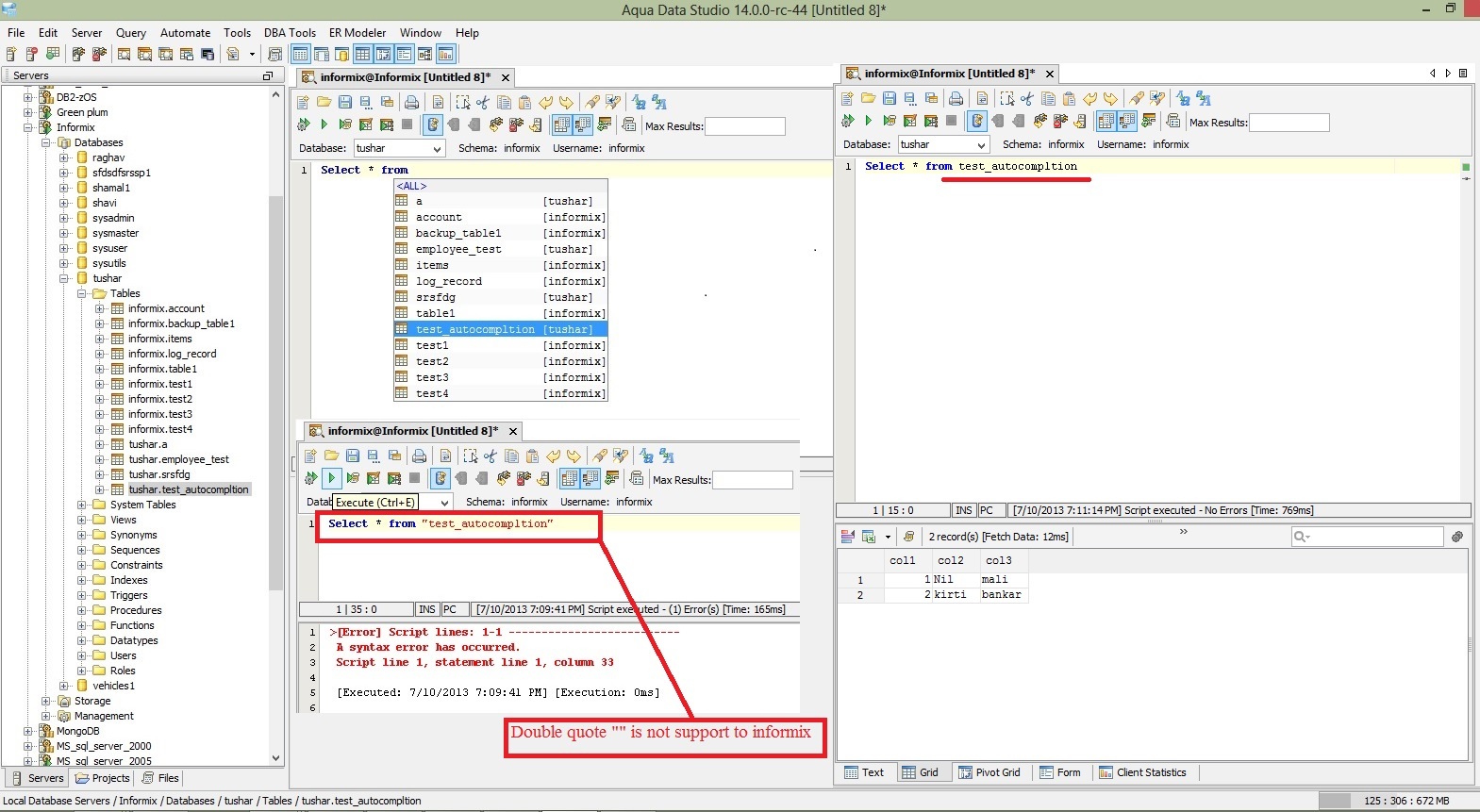Select Form results tab
1480x812 pixels.
pos(1060,772)
